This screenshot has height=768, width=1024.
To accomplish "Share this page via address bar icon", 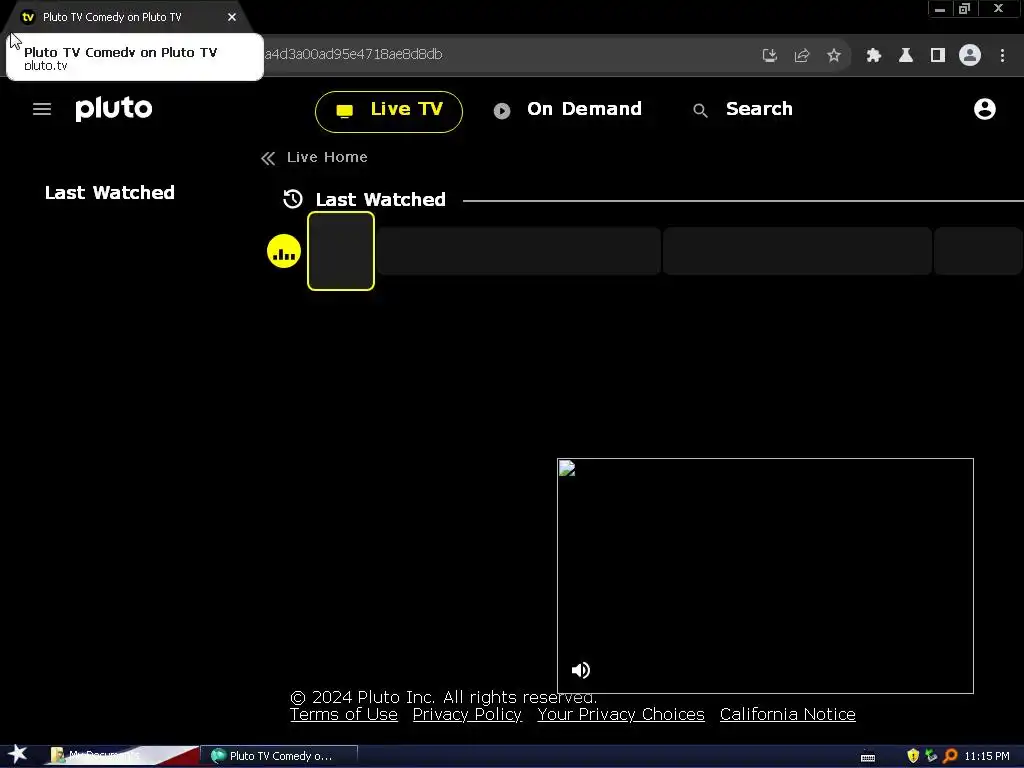I will click(x=802, y=56).
